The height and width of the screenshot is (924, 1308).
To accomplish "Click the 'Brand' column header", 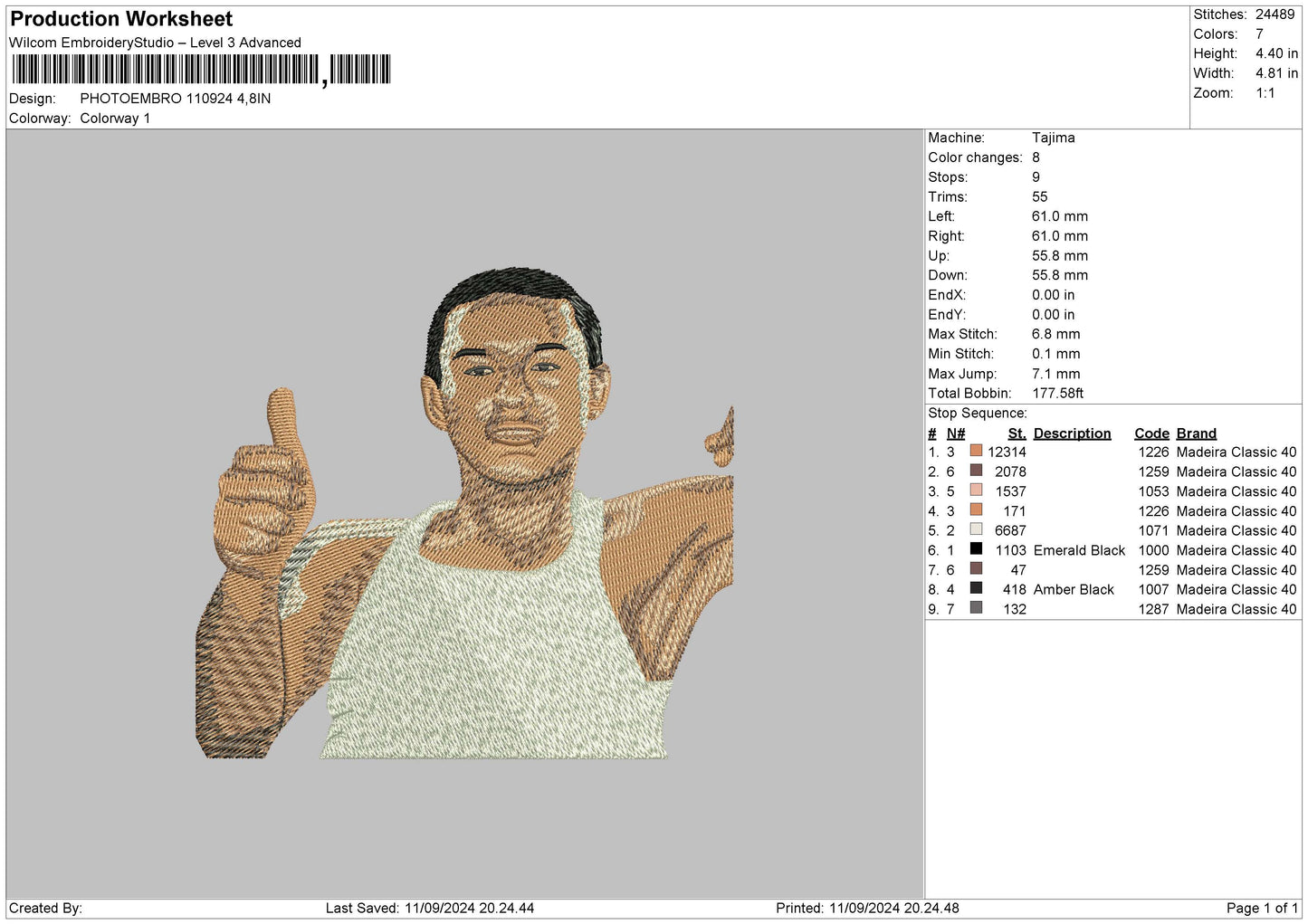I will [1197, 433].
